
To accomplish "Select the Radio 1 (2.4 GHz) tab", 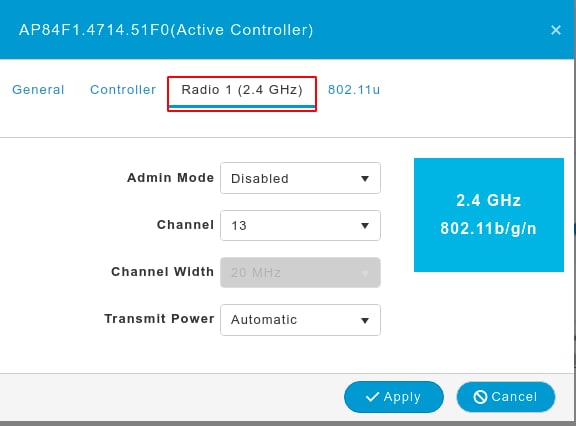I will [242, 94].
